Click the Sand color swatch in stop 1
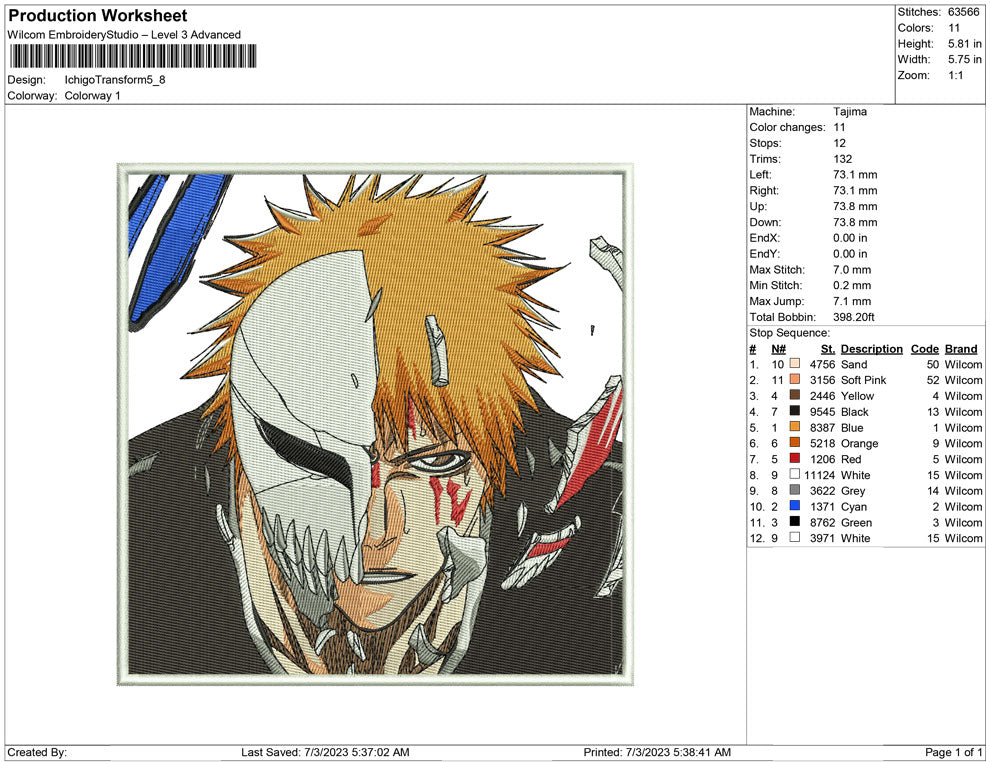Screen dimensions: 990x762 (794, 364)
